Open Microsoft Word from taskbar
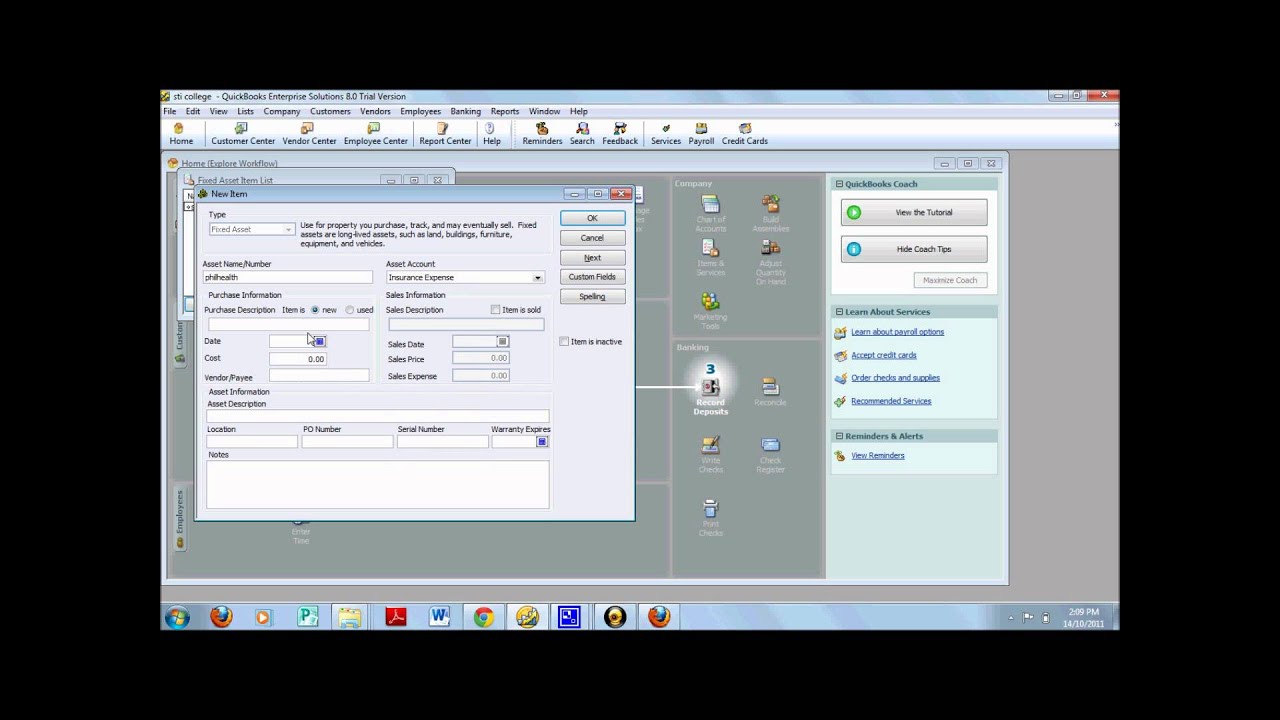Viewport: 1280px width, 720px height. click(x=439, y=617)
